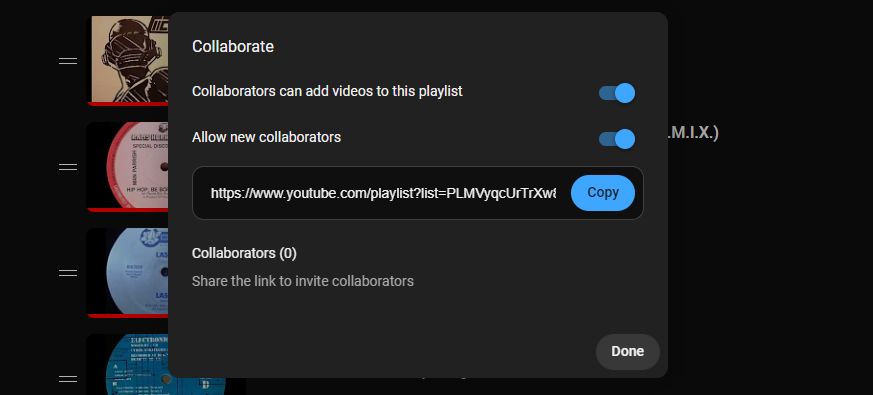Viewport: 873px width, 395px height.
Task: Open the blue vinyl label thumbnail
Action: [128, 272]
